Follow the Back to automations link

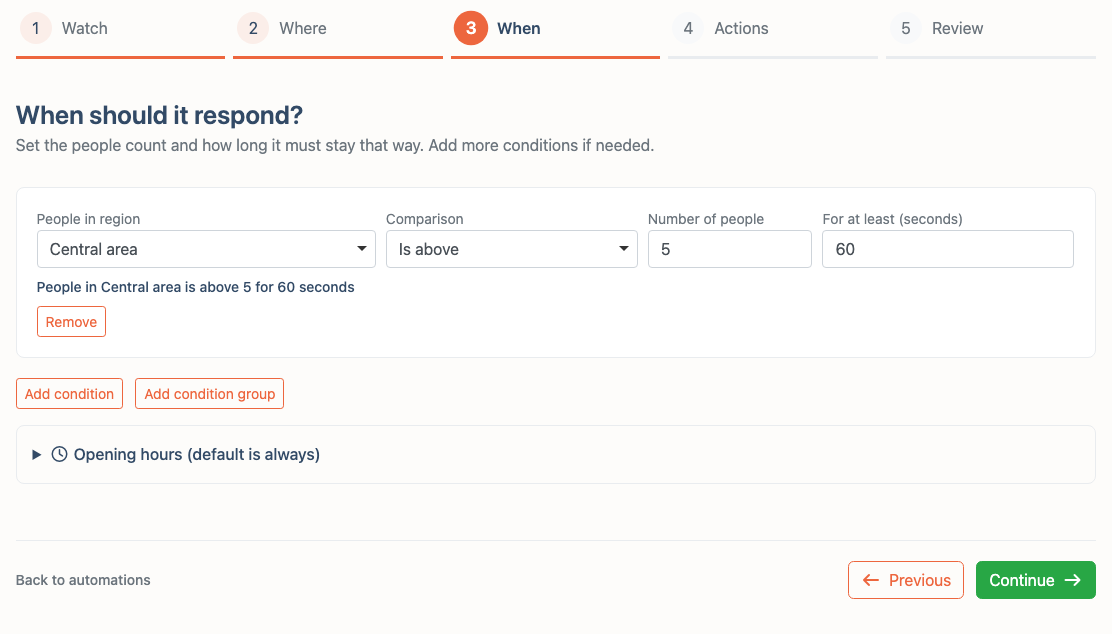point(83,580)
